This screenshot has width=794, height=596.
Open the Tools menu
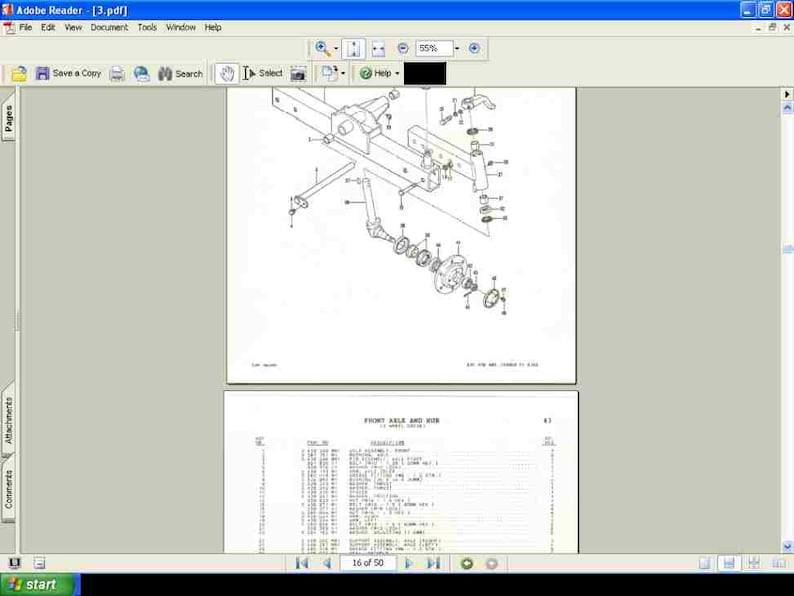147,27
